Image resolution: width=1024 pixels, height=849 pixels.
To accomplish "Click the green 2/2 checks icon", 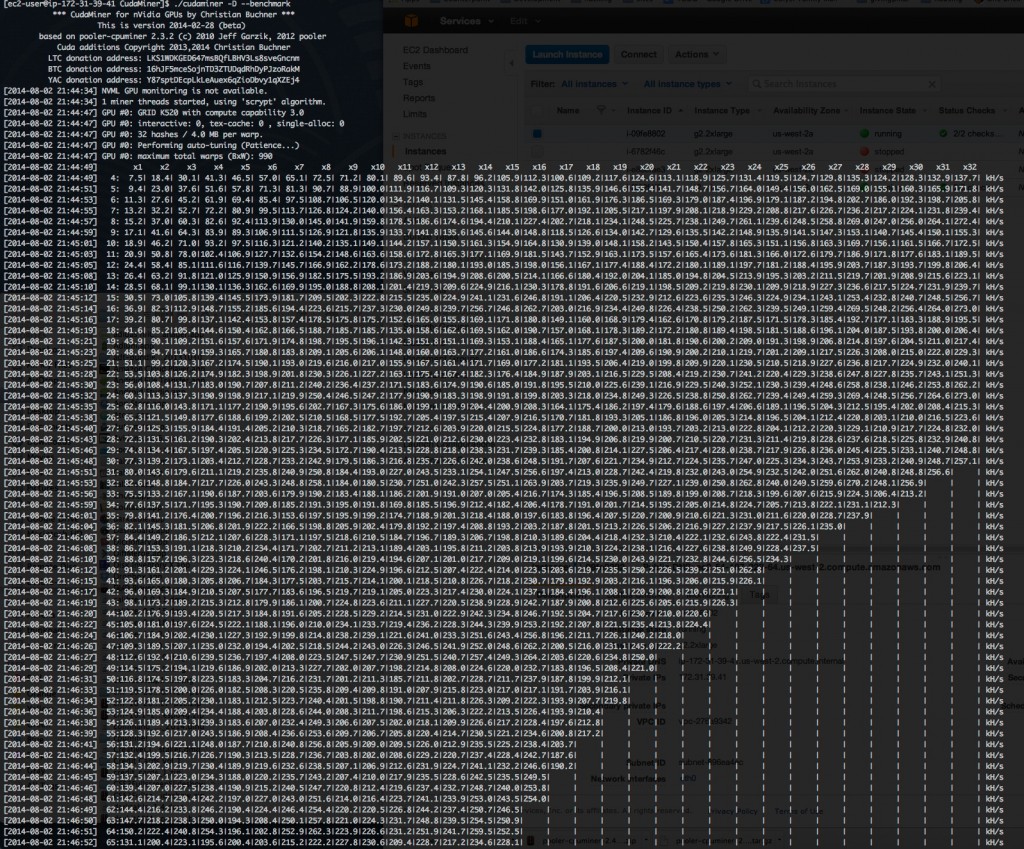I will coord(943,134).
